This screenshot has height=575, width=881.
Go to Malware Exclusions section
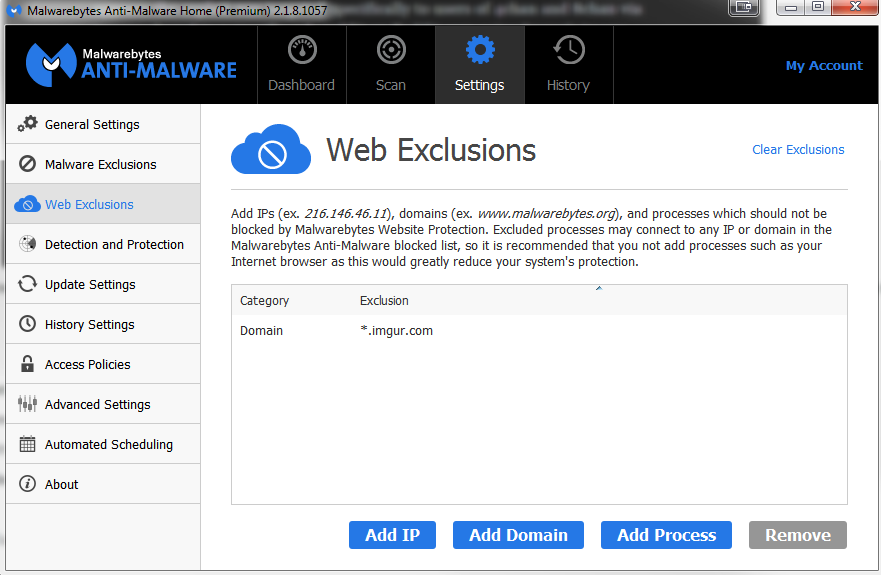(103, 164)
